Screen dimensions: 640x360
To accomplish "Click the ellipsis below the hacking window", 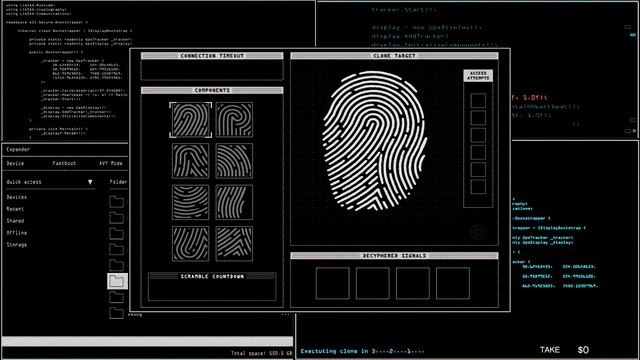I will 285,314.
